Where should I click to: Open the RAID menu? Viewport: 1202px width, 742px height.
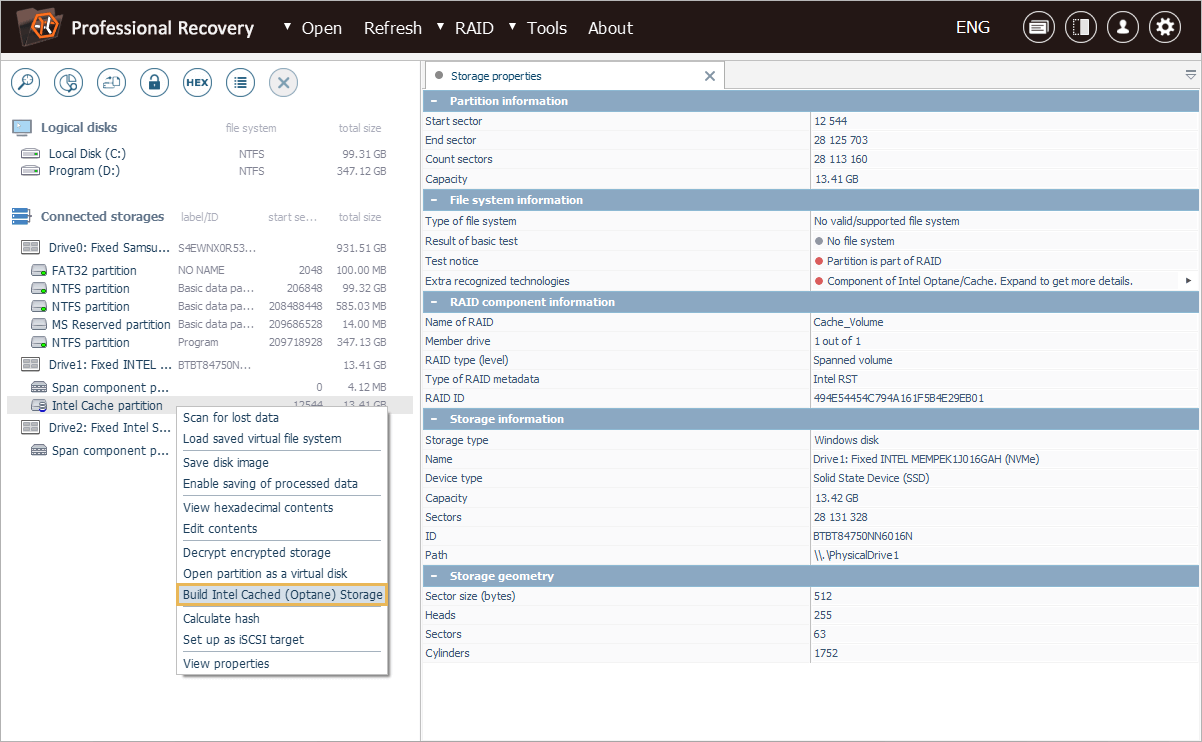(474, 28)
